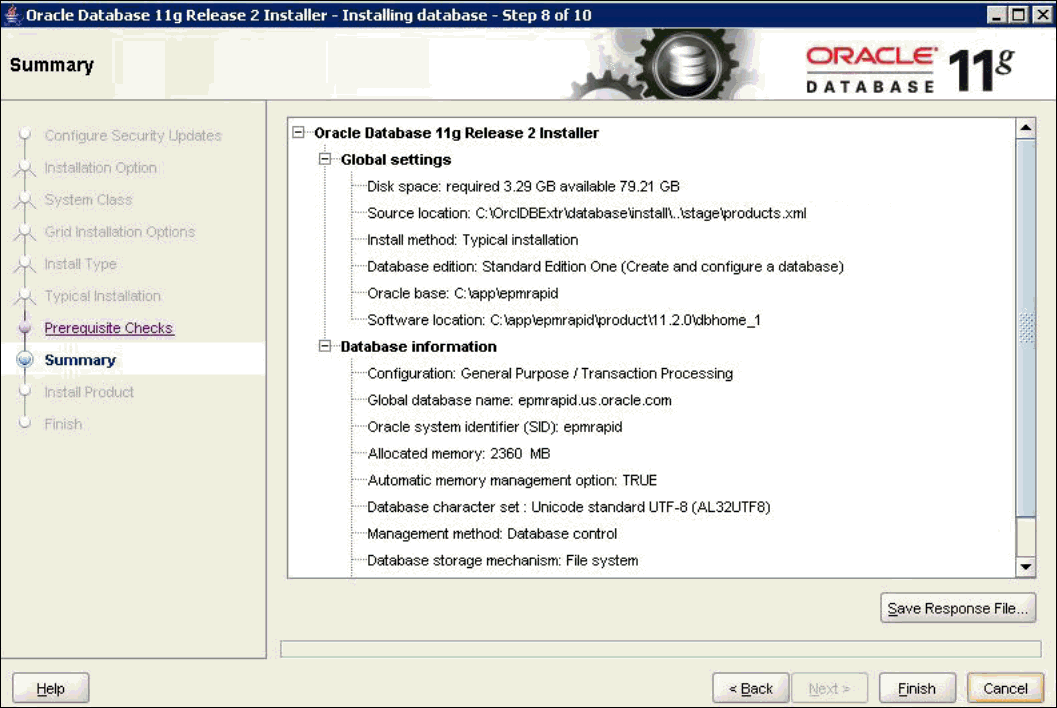Image resolution: width=1057 pixels, height=708 pixels.
Task: Select 'Database character set' row
Action: click(x=569, y=507)
